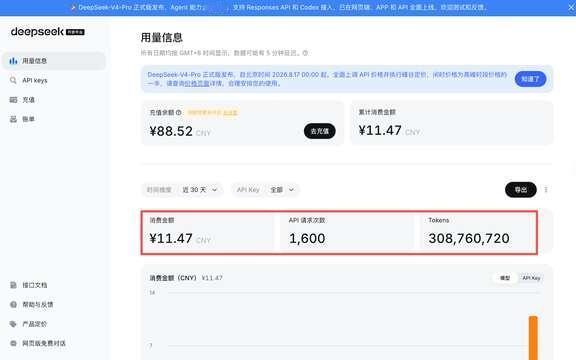
Task: Click the ¥11.47 under 消费金额 card
Action: pyautogui.click(x=171, y=238)
